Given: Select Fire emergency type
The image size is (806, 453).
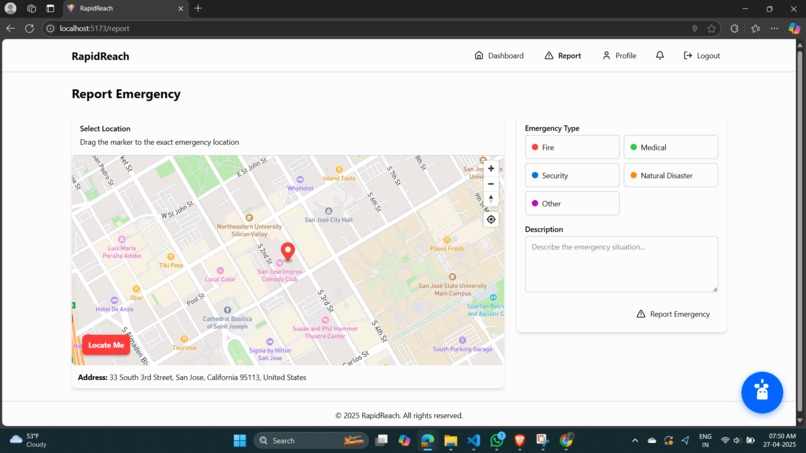Looking at the screenshot, I should [572, 147].
